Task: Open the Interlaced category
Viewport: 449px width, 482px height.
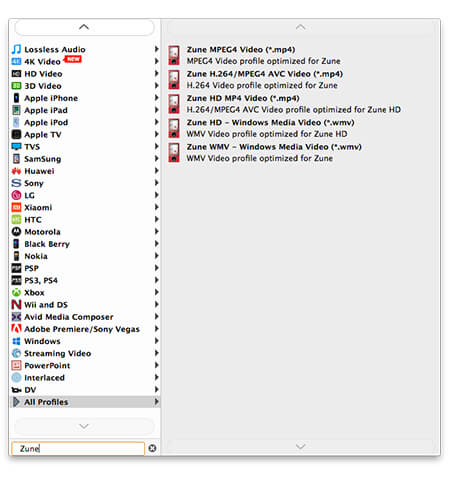Action: [x=85, y=378]
